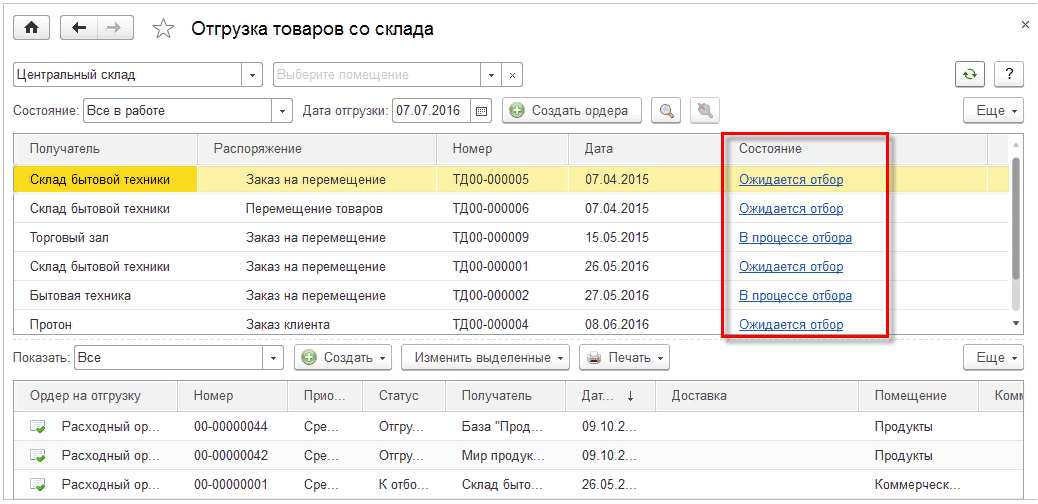Open Ожидается отбор link for ТД00-000005
1038x504 pixels.
pos(790,180)
